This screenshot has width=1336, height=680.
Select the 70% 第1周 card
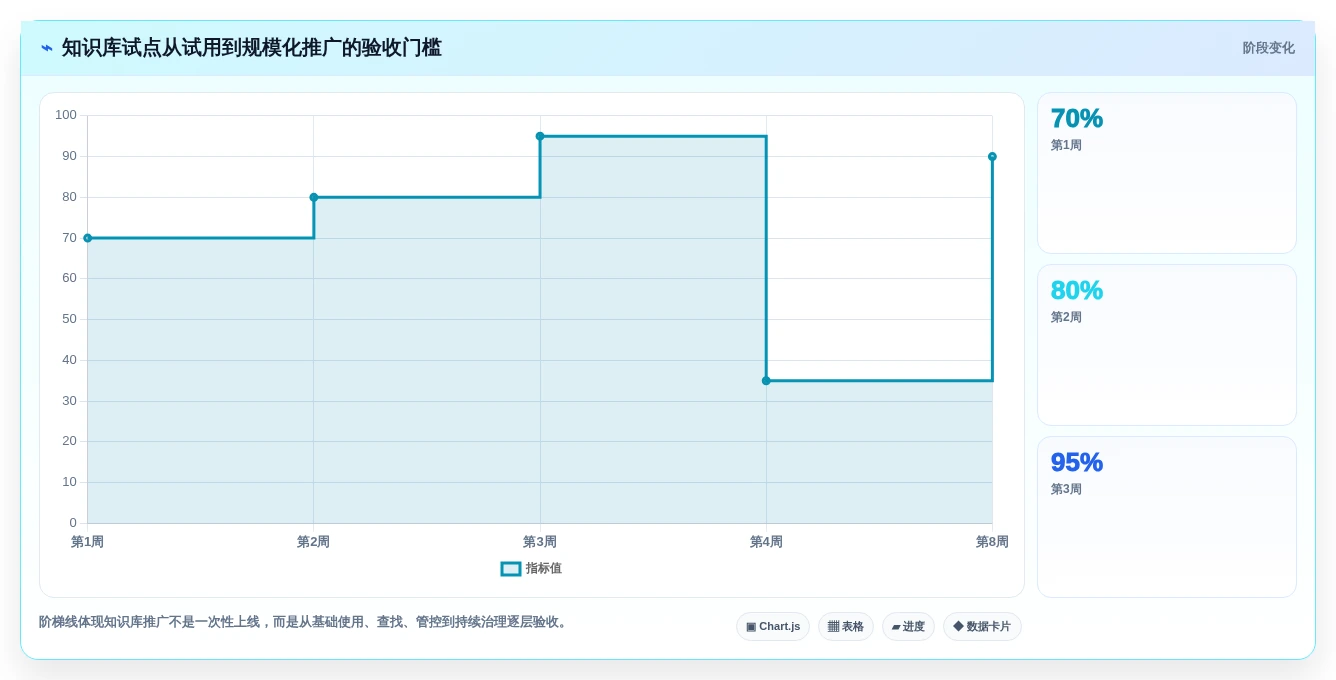[x=1167, y=173]
